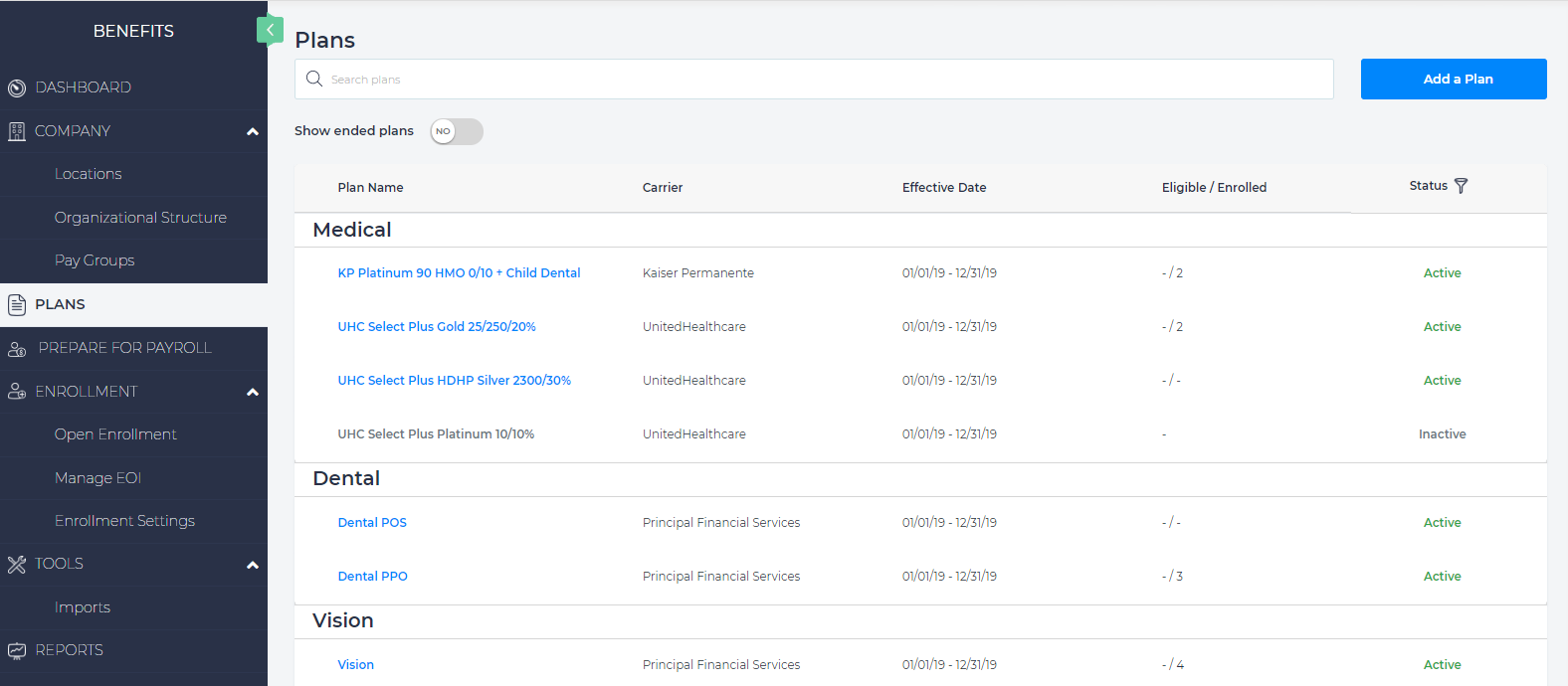Screen dimensions: 1568x686
Task: Collapse the Company menu chevron
Action: [253, 131]
